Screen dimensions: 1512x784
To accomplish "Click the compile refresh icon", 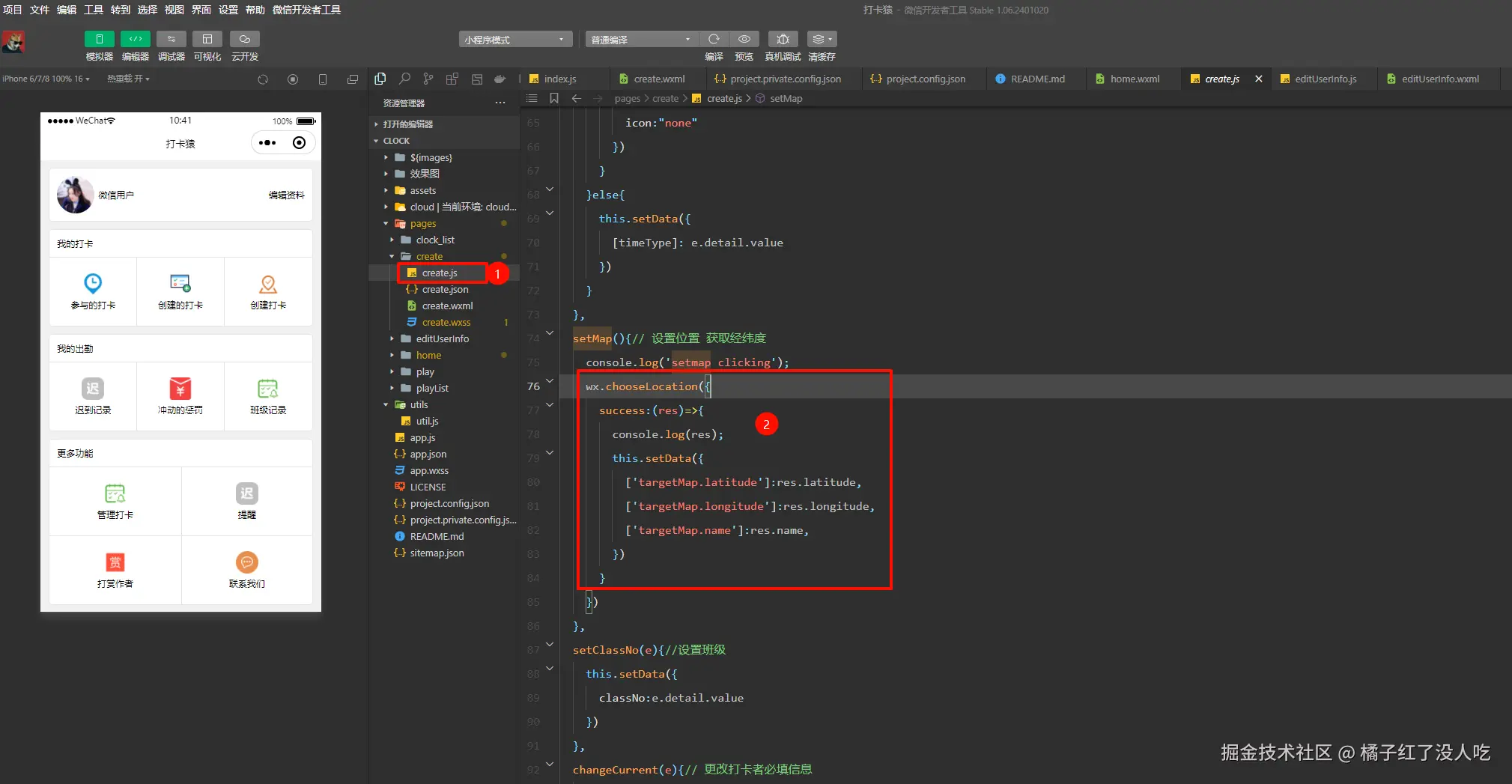I will (714, 39).
